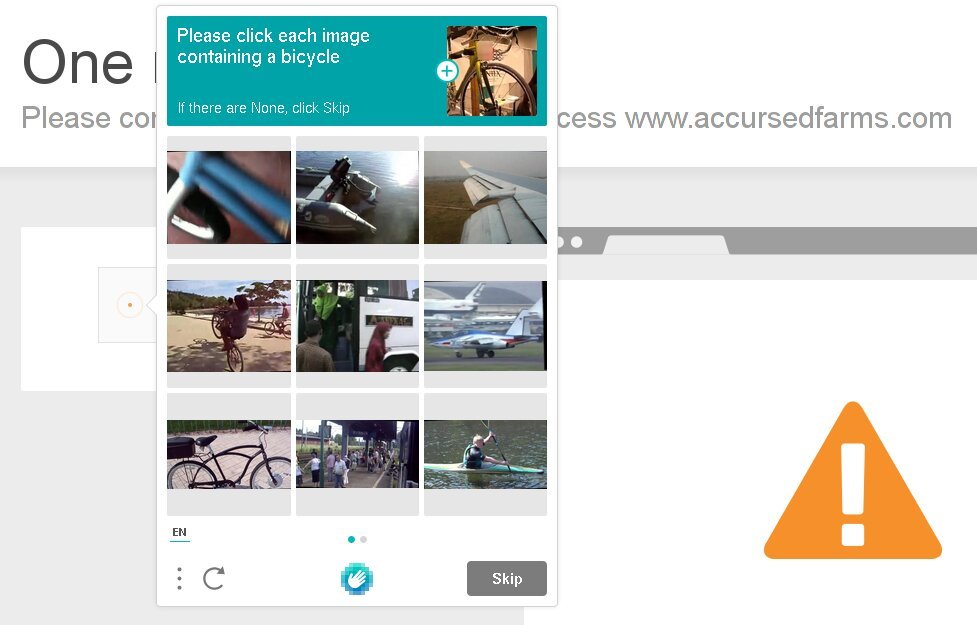Select the second gray pagination dot

point(363,540)
